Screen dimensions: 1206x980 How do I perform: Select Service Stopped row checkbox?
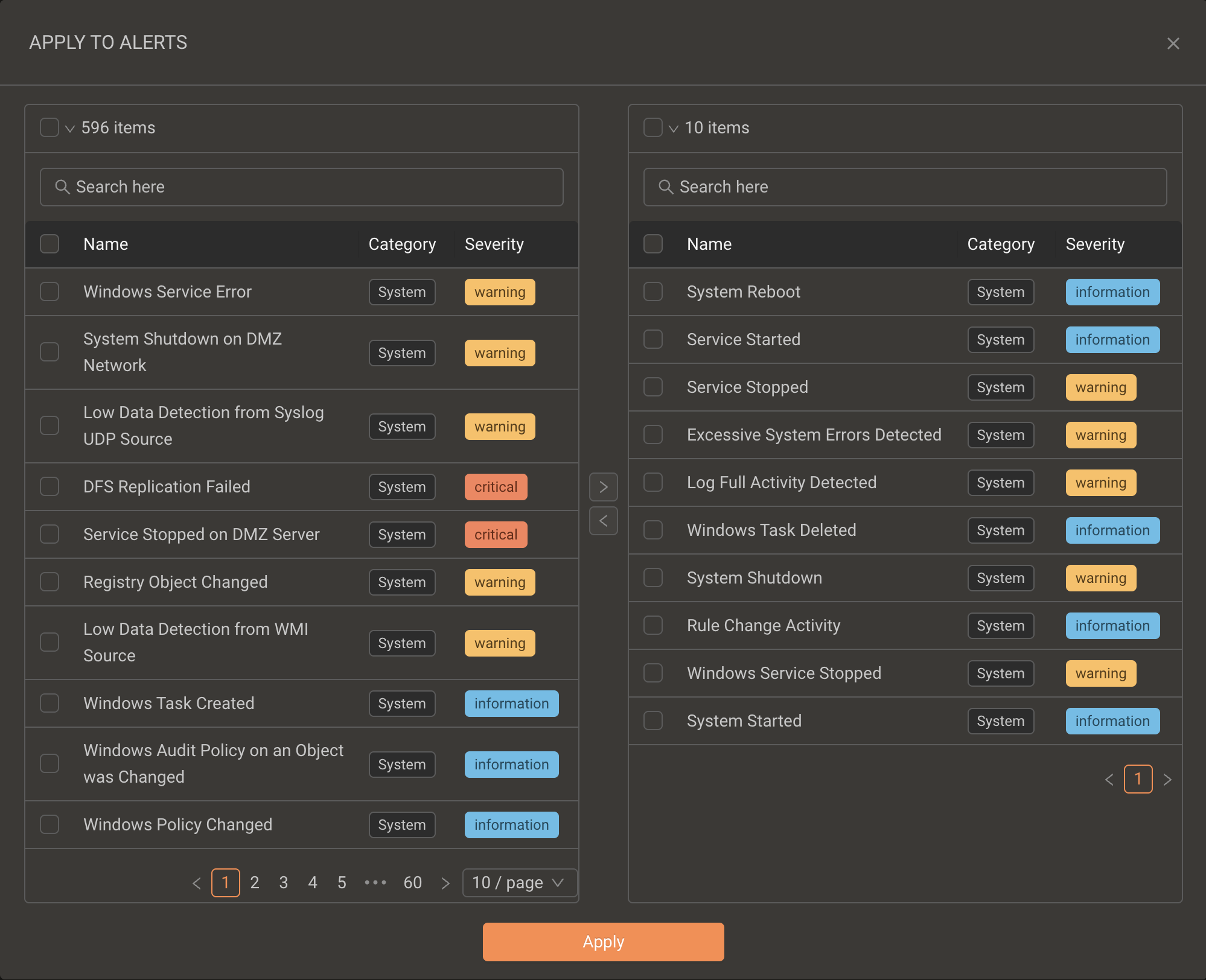point(653,387)
